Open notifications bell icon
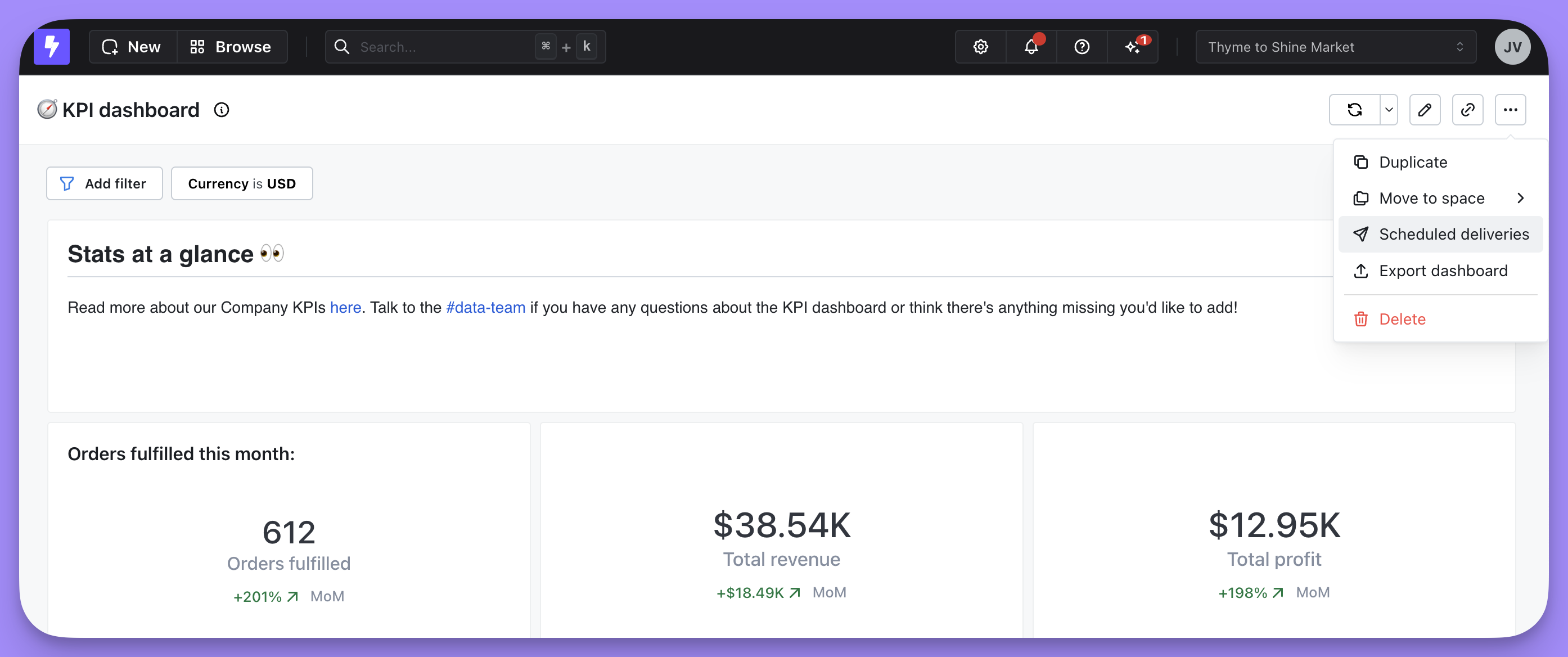1568x657 pixels. (x=1030, y=47)
